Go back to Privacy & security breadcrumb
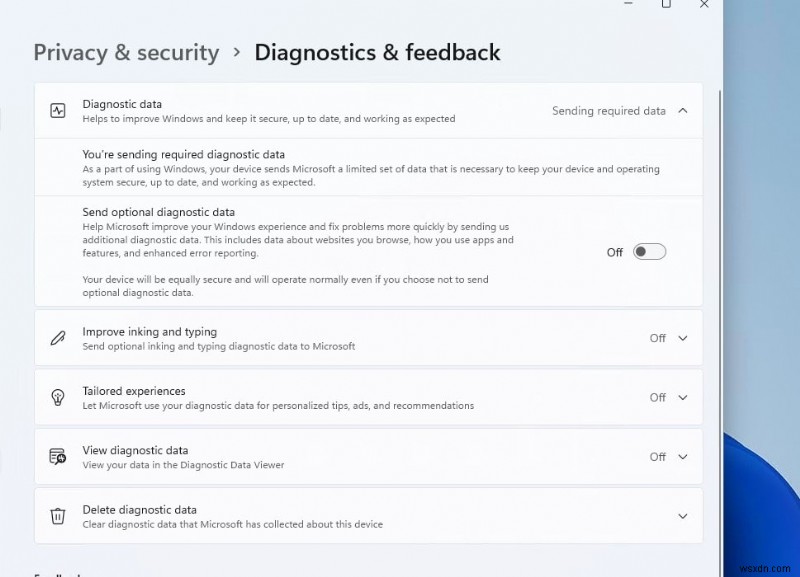The image size is (800, 577). point(126,52)
